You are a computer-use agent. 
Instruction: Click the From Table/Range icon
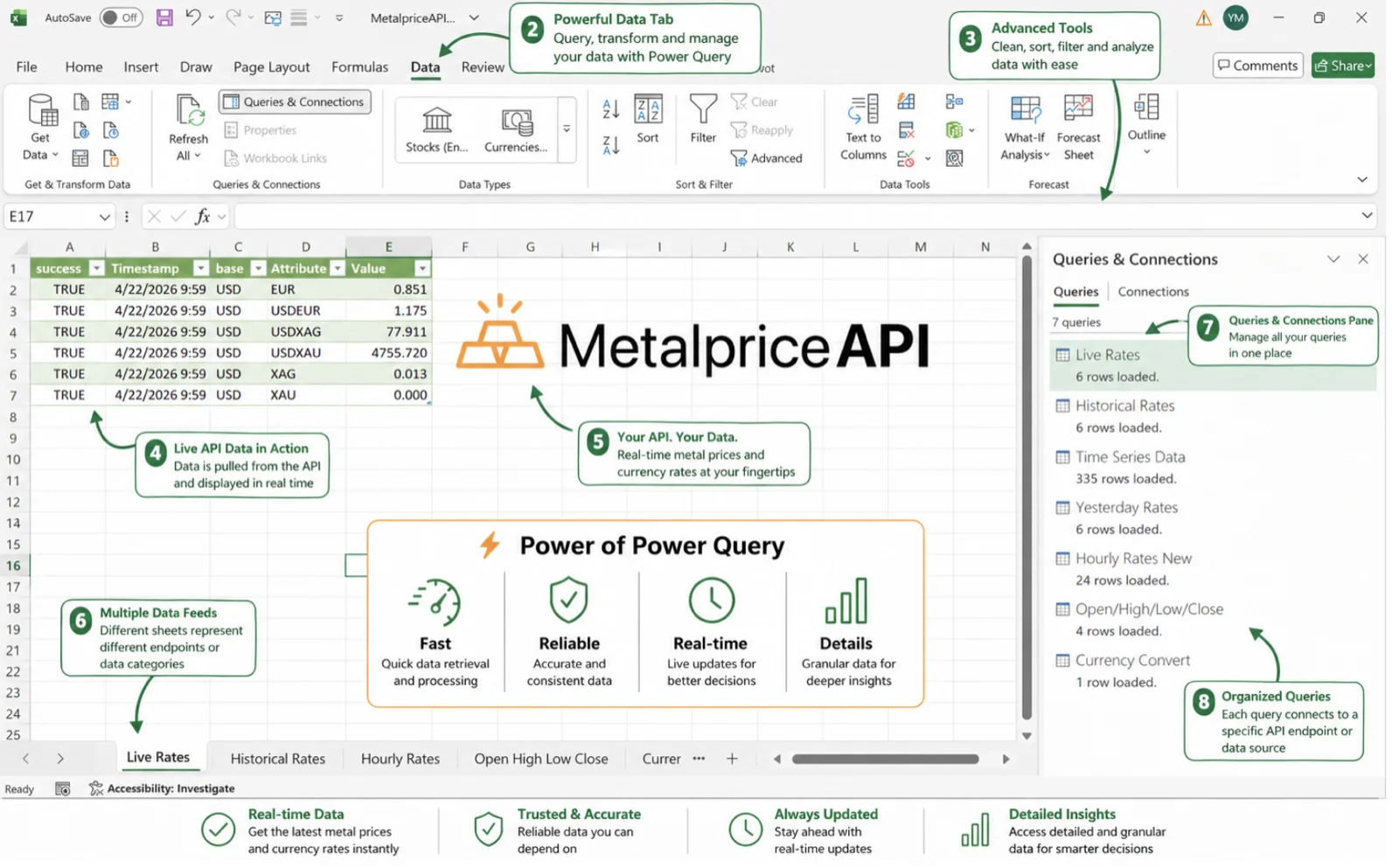click(x=80, y=158)
